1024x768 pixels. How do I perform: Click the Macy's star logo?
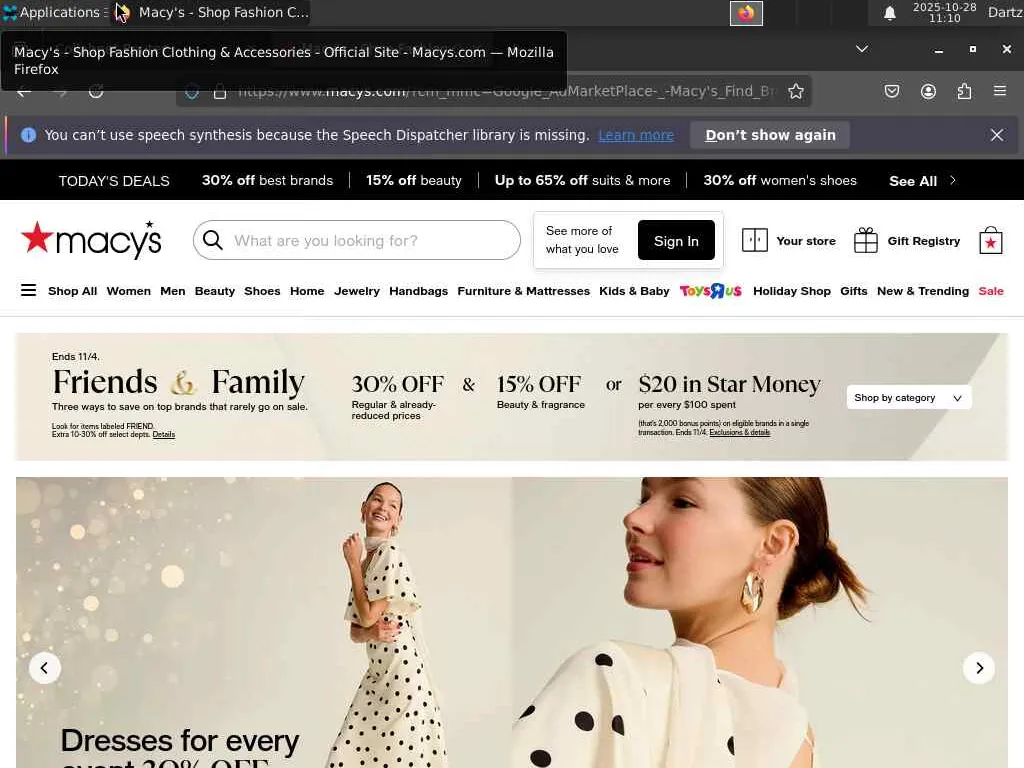tap(91, 240)
